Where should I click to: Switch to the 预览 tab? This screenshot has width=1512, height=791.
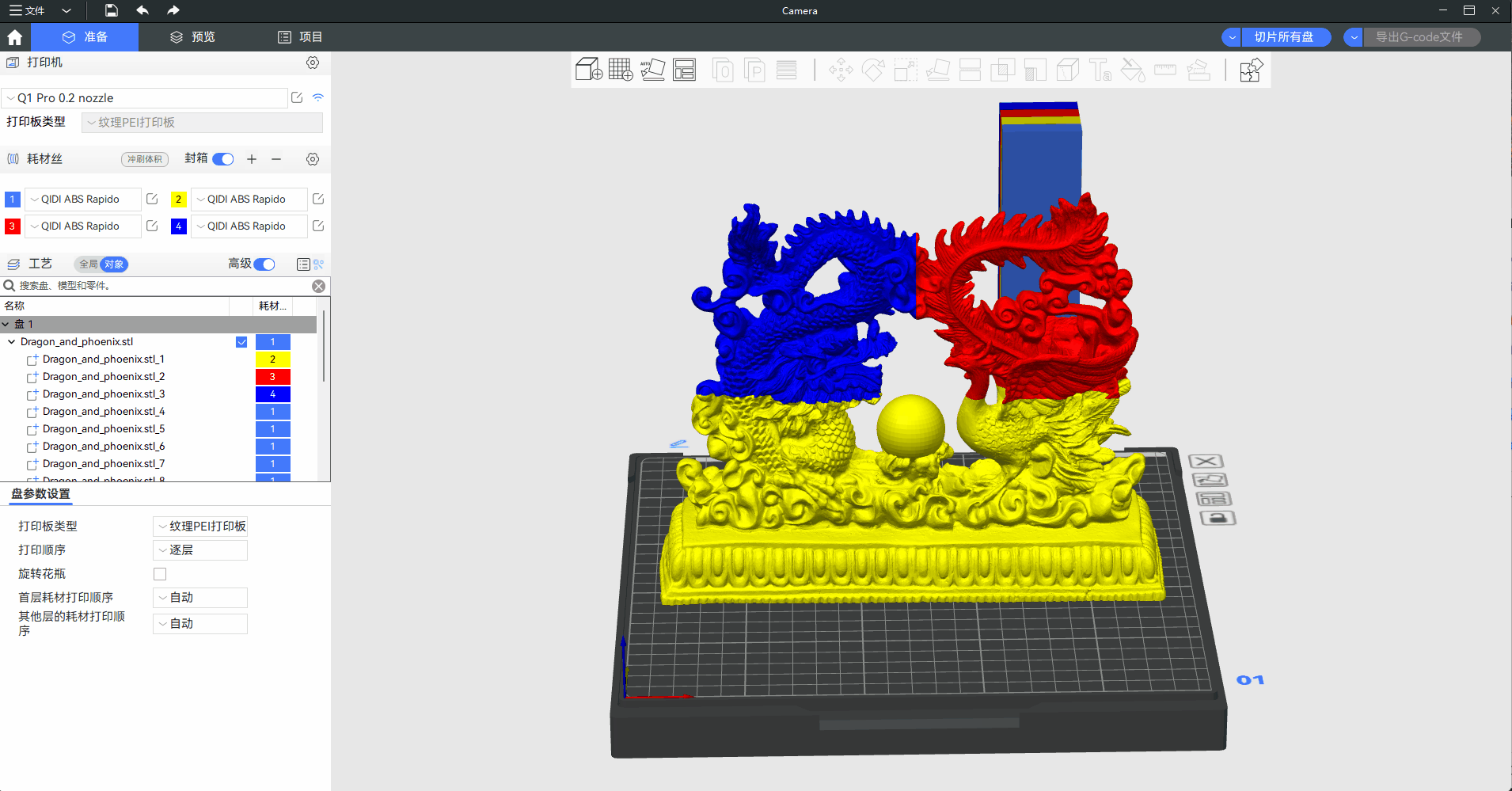(x=192, y=37)
